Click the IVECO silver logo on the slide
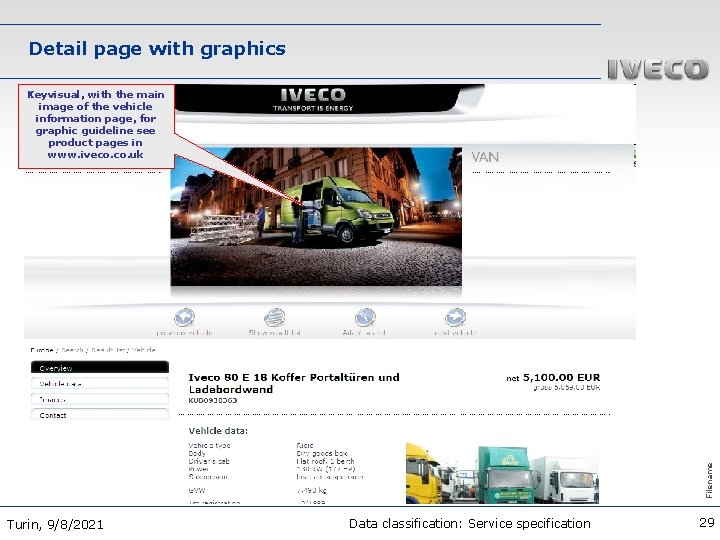Image resolution: width=720 pixels, height=540 pixels. (658, 69)
